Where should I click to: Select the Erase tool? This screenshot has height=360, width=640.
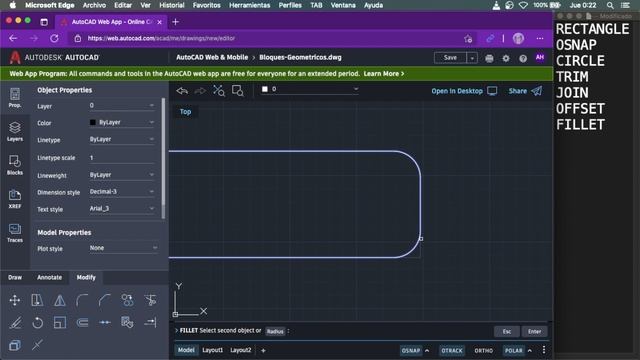pyautogui.click(x=15, y=323)
